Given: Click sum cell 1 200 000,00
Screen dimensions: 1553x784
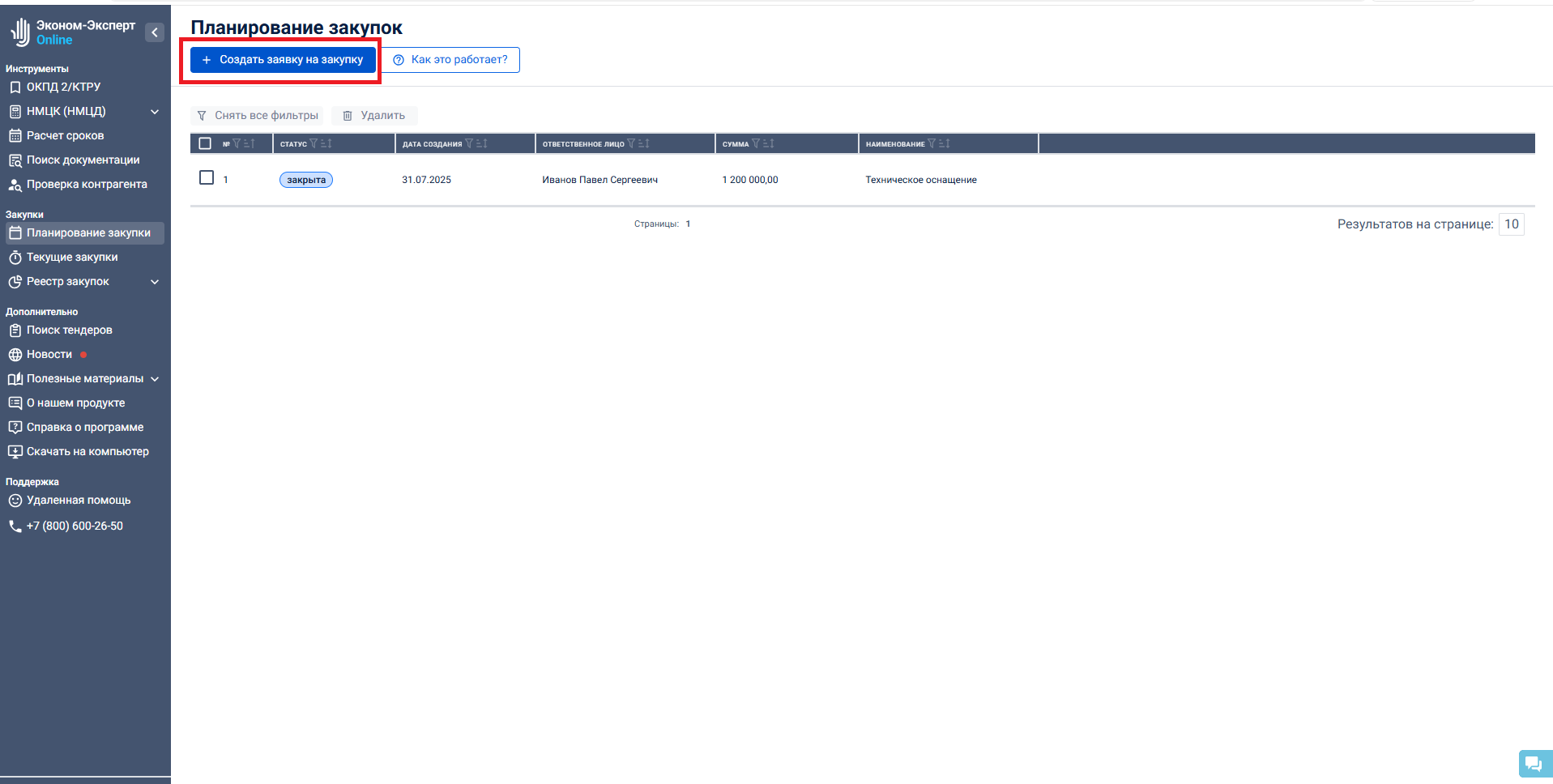Looking at the screenshot, I should [750, 180].
